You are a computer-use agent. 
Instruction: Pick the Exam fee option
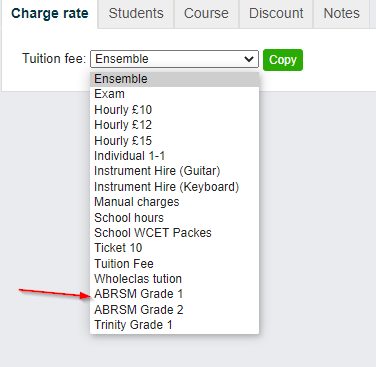click(174, 94)
